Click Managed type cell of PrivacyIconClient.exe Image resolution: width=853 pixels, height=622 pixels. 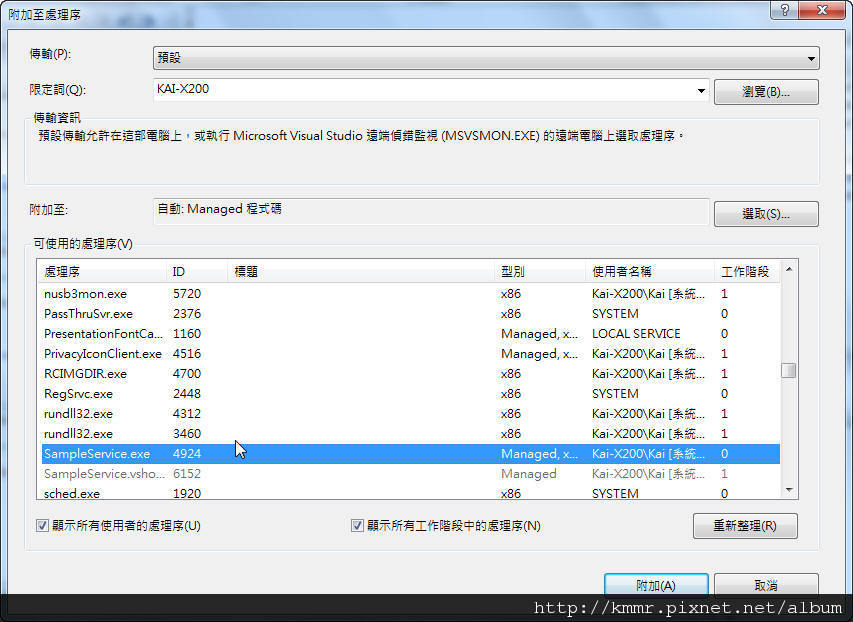pos(539,354)
